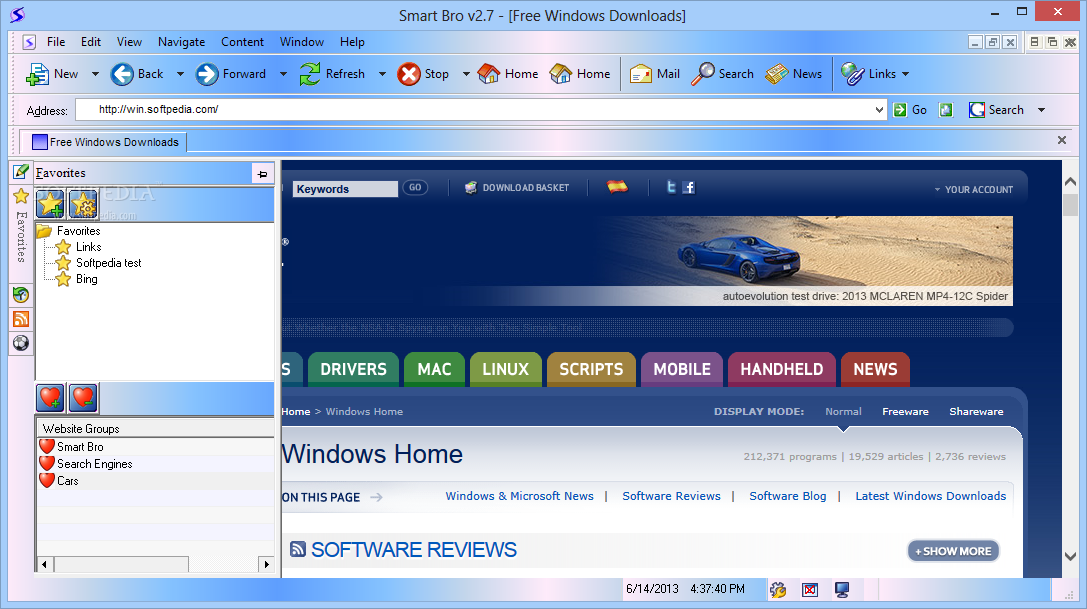Open the address Search options dropdown
Viewport: 1087px width, 609px height.
(1041, 110)
